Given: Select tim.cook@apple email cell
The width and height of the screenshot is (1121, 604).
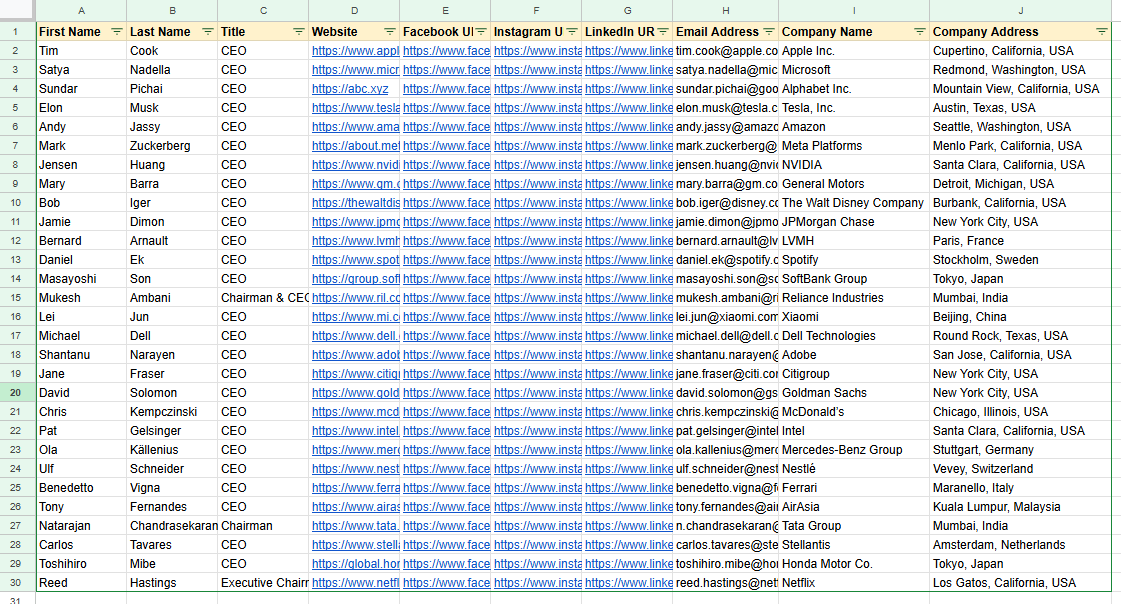Looking at the screenshot, I should click(726, 51).
